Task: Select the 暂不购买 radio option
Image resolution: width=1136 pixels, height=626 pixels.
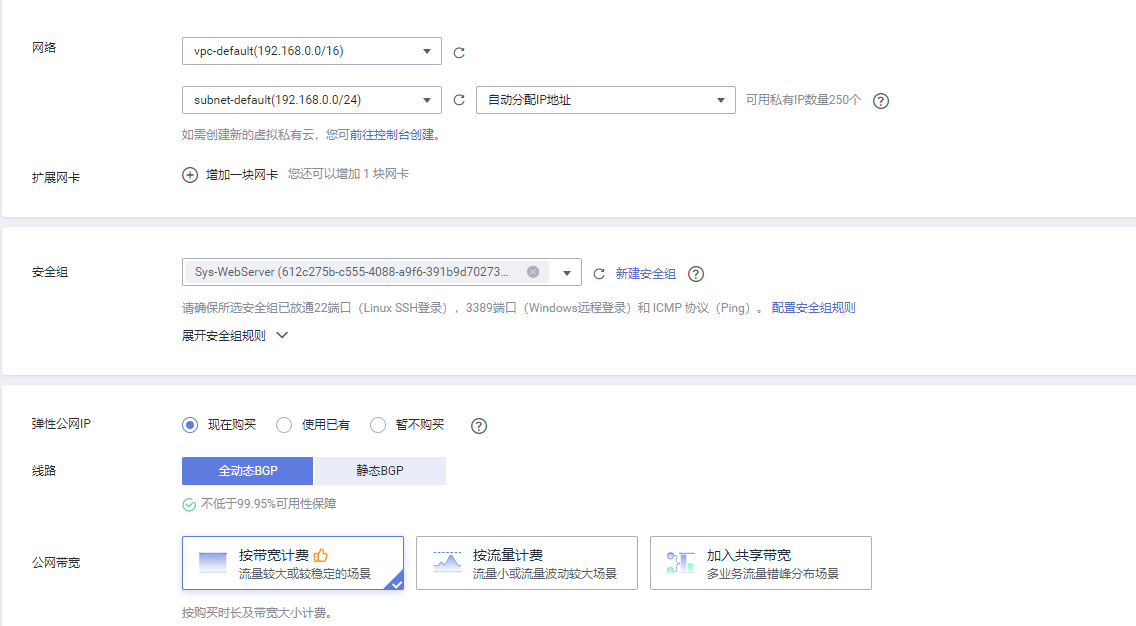Action: [377, 425]
